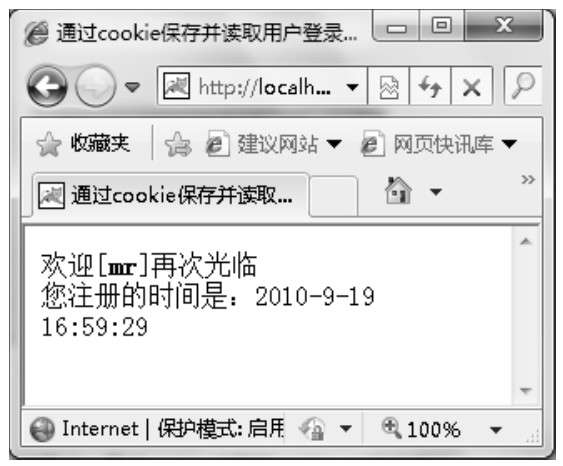The height and width of the screenshot is (466, 563).
Task: Click the Home house icon
Action: point(398,191)
